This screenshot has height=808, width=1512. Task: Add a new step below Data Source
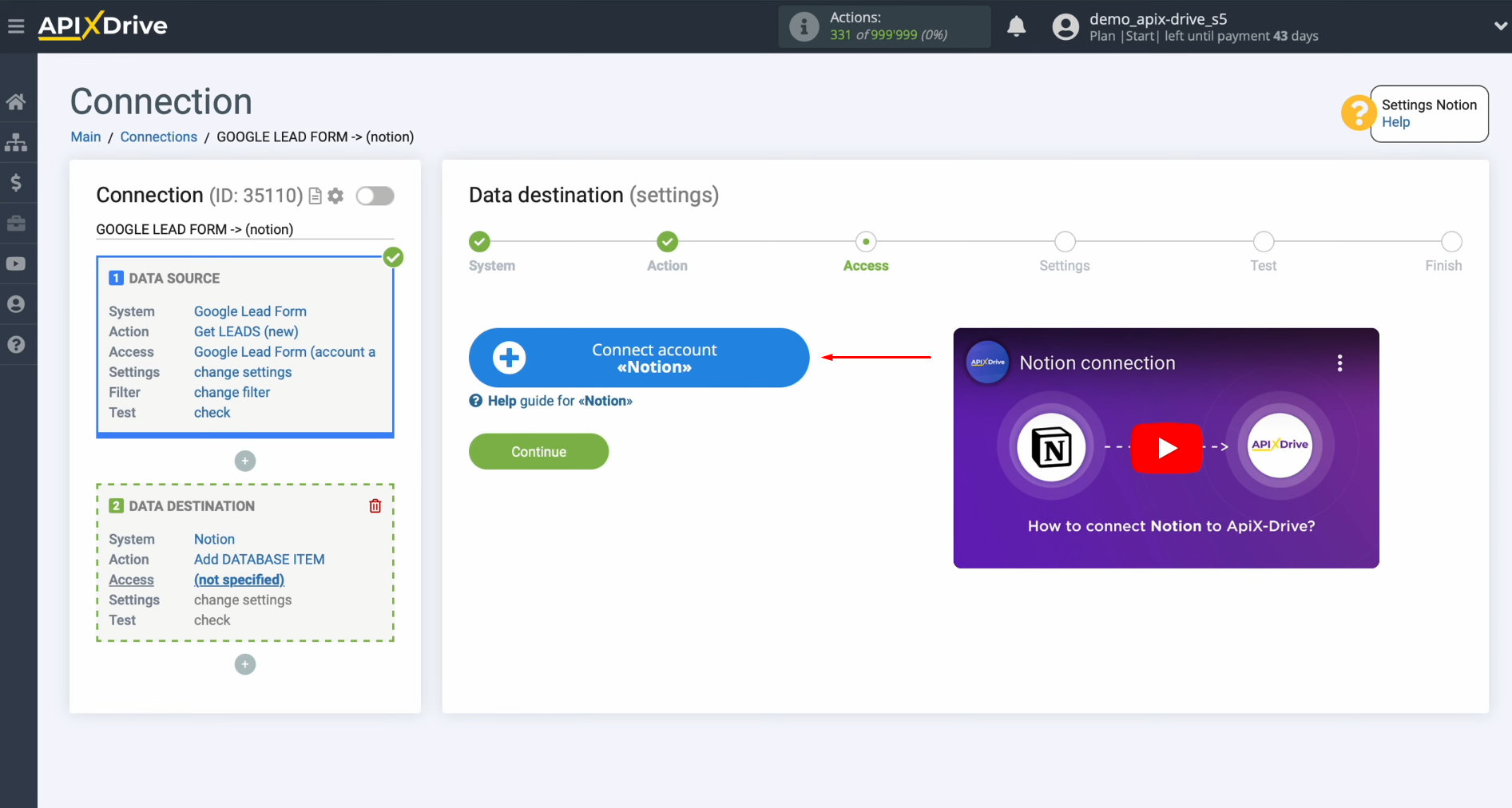pos(244,461)
